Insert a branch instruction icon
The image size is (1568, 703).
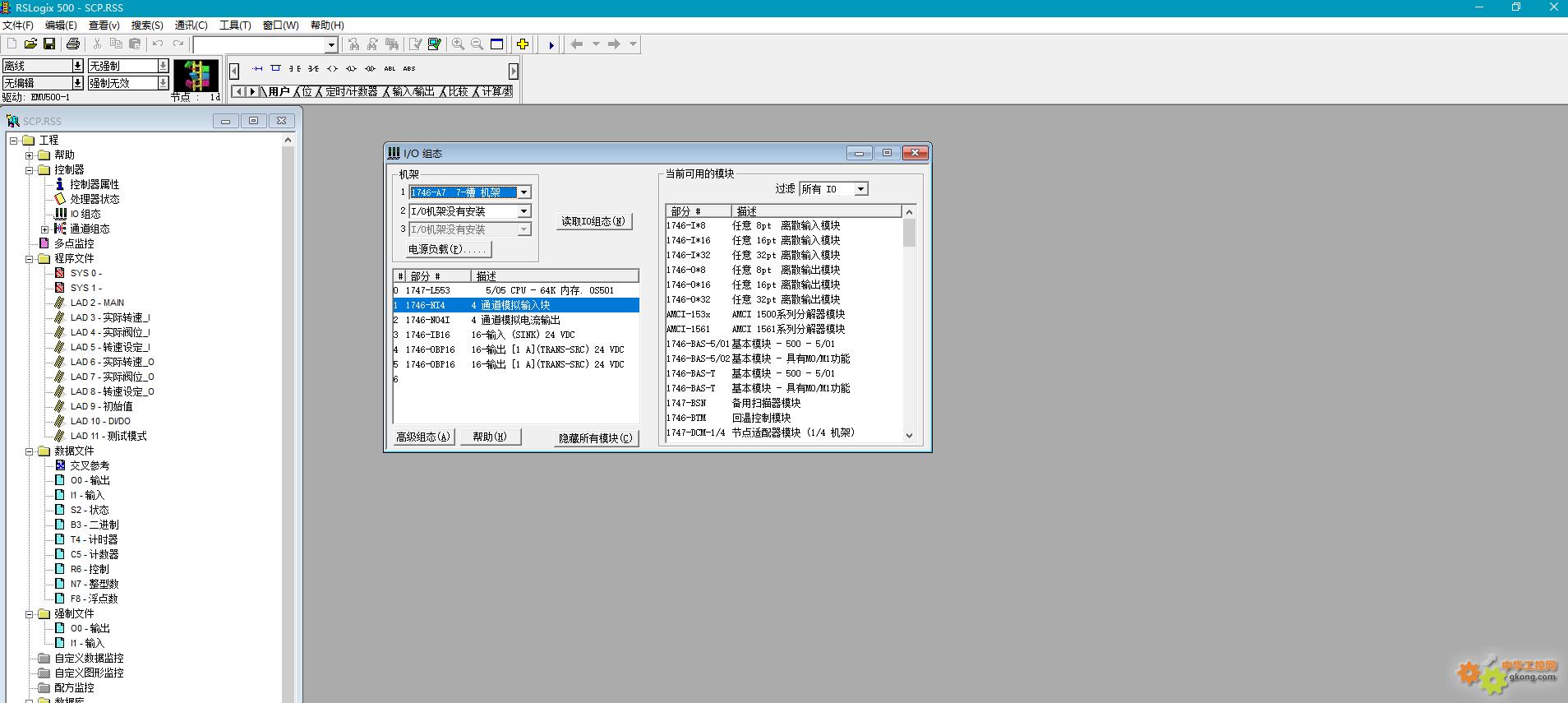click(276, 68)
